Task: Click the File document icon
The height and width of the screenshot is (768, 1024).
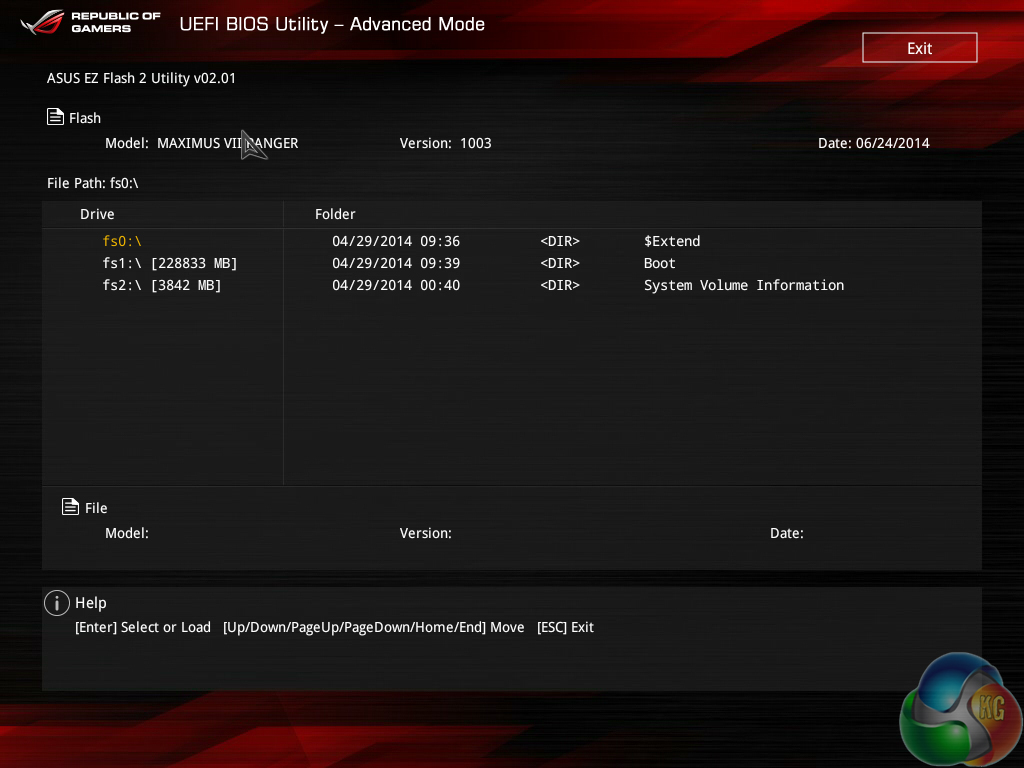Action: pos(71,507)
